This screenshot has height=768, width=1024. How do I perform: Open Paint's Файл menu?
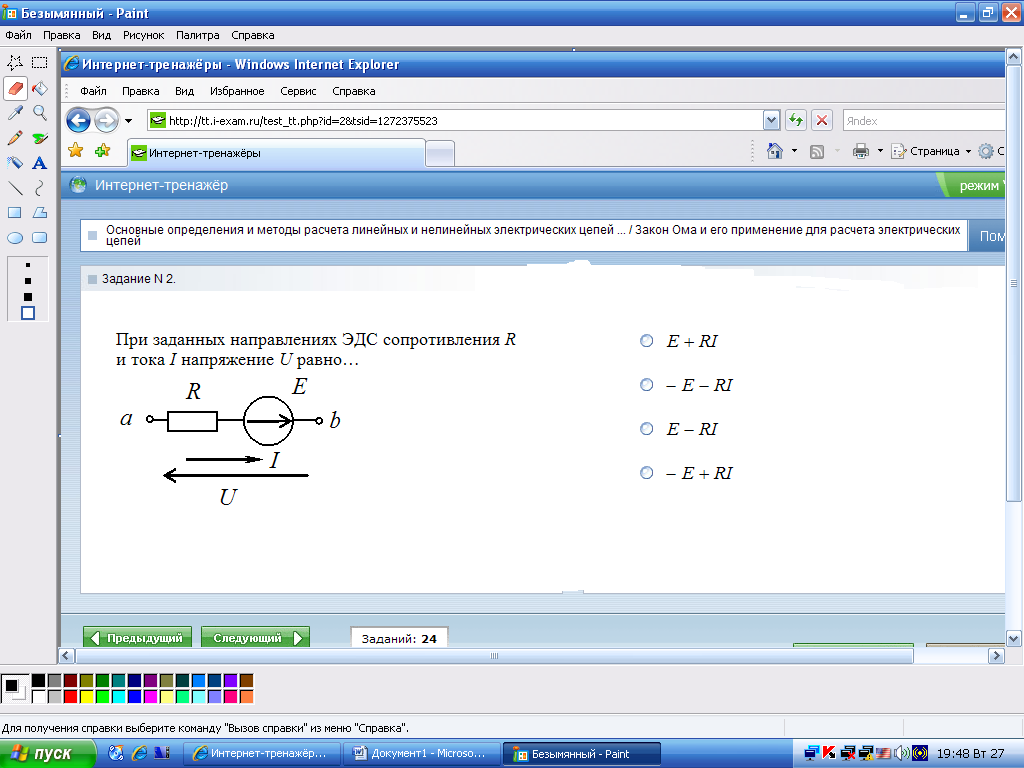(18, 35)
